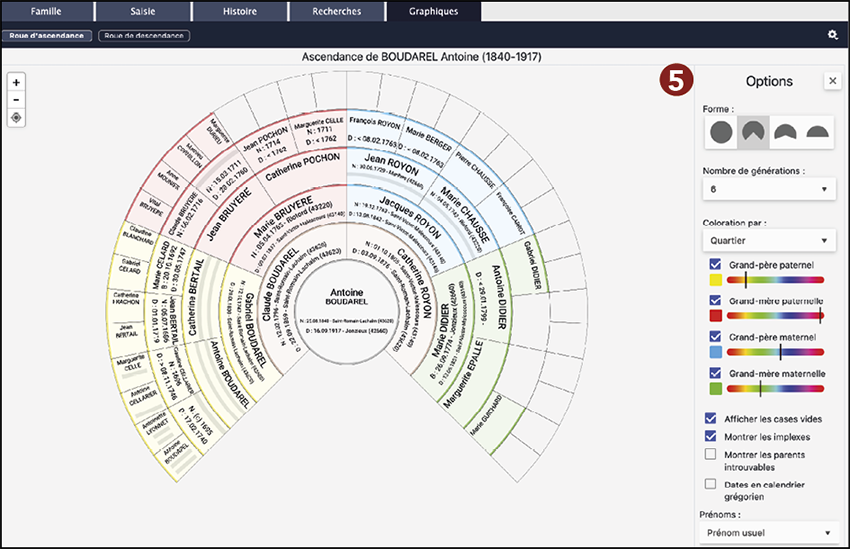Select the Graphiques tab
This screenshot has height=549, width=850.
(434, 11)
